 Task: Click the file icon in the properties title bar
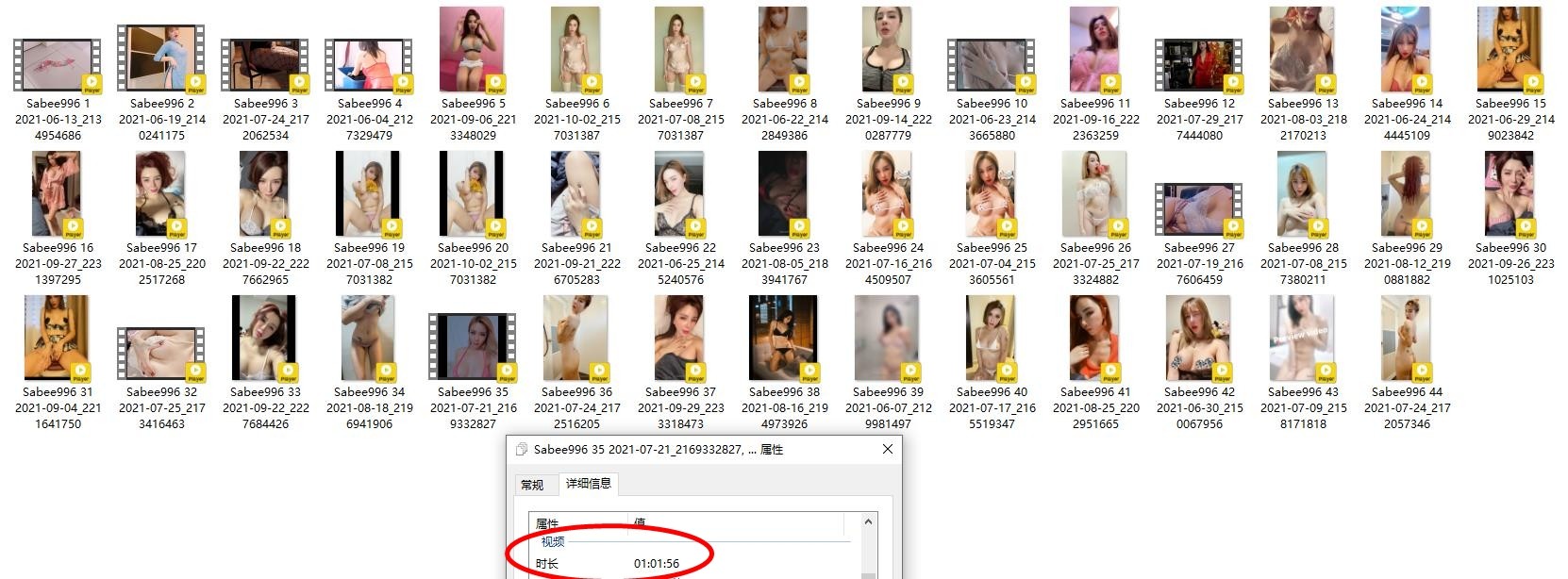pyautogui.click(x=522, y=450)
